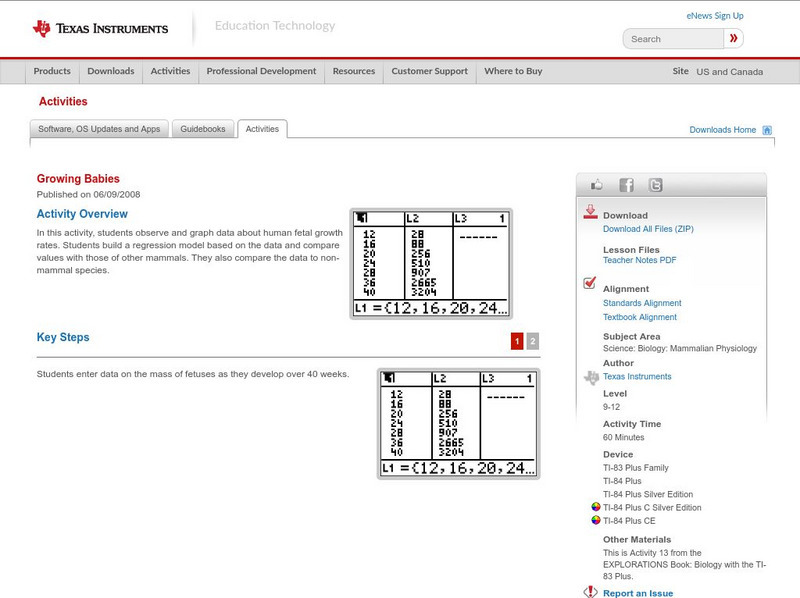Screen dimensions: 800x598
Task: Open the Downloads menu
Action: tap(111, 71)
